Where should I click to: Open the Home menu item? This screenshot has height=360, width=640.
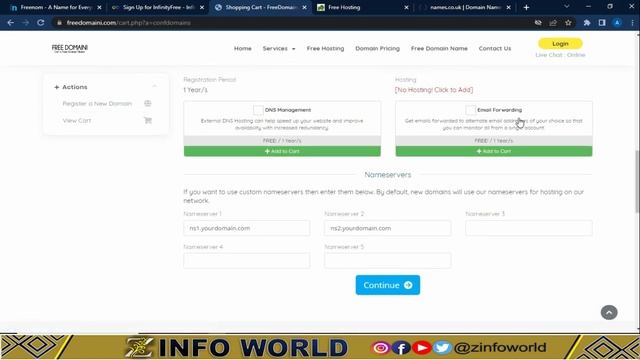[242, 48]
